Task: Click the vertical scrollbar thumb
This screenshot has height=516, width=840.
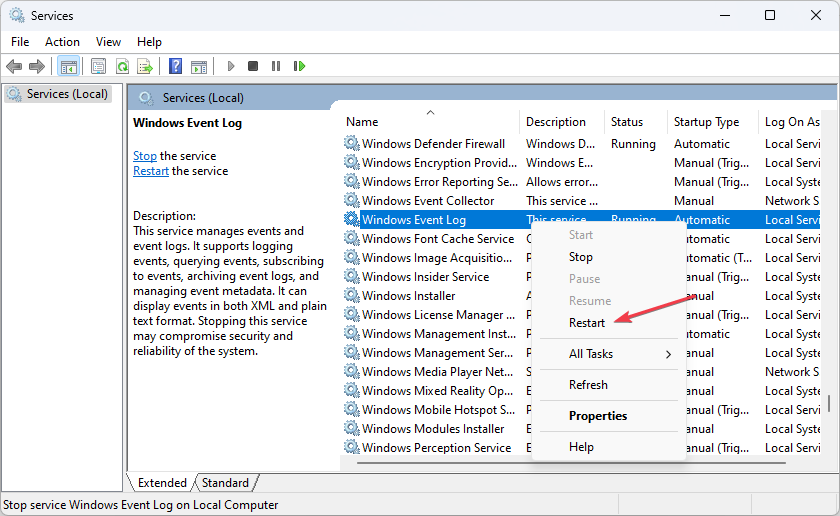Action: (x=829, y=403)
